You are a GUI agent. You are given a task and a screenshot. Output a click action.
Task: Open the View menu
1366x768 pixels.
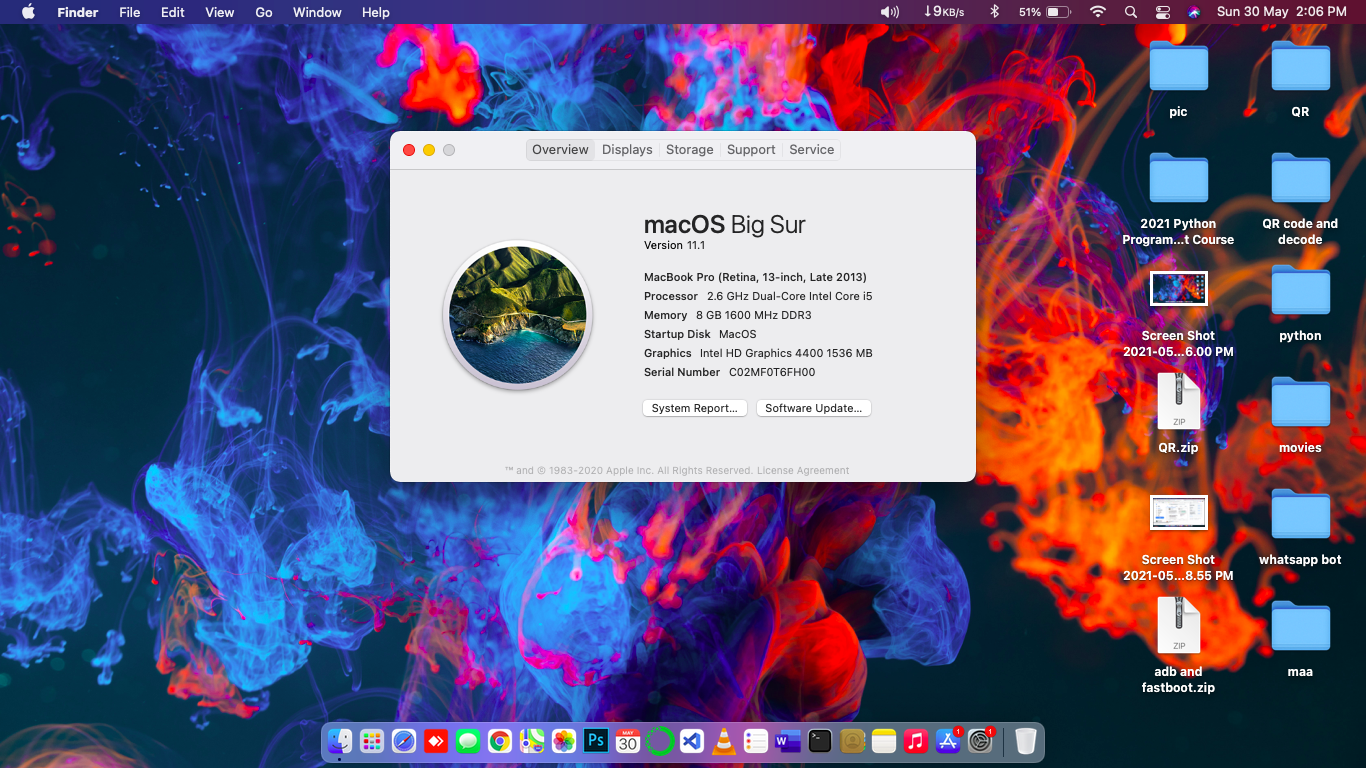point(220,12)
